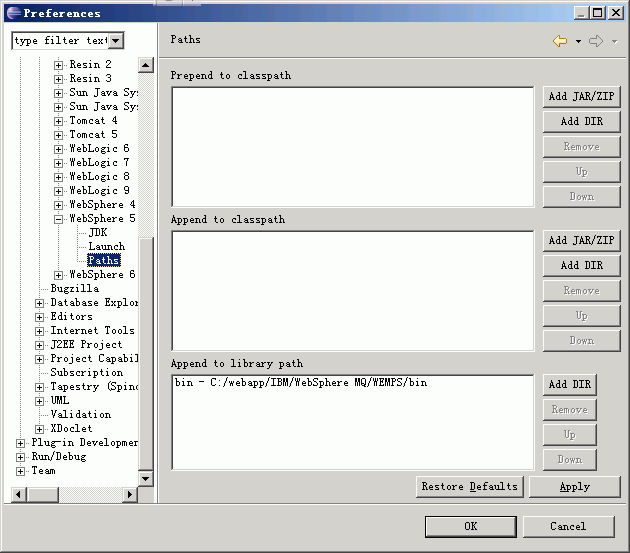Open the Bugzilla preferences page
The image size is (630, 553).
pos(75,289)
